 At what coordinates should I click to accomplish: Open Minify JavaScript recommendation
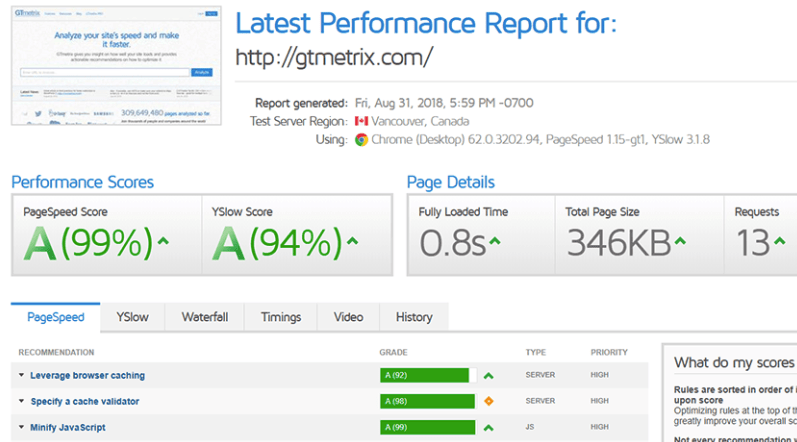tap(68, 427)
